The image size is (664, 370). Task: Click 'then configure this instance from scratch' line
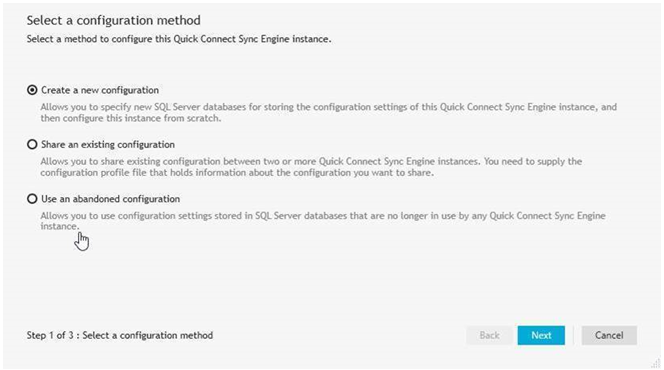131,118
